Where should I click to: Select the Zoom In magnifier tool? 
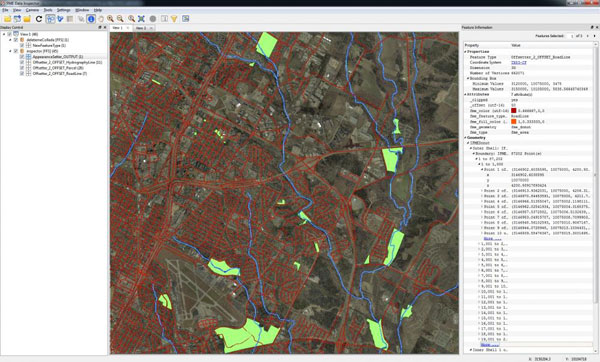[x=110, y=19]
